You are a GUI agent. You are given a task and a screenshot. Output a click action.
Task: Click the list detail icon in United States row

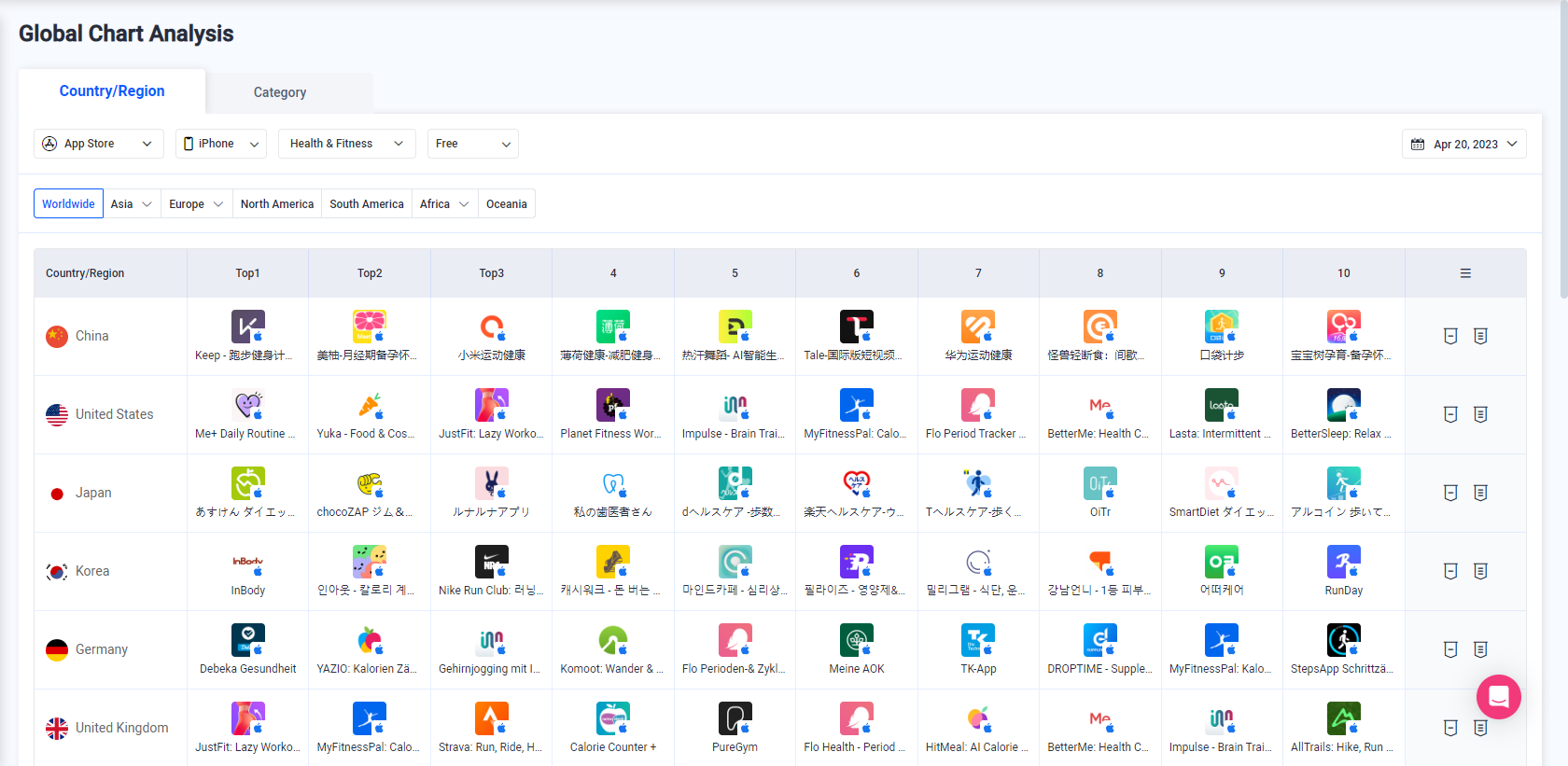point(1480,414)
